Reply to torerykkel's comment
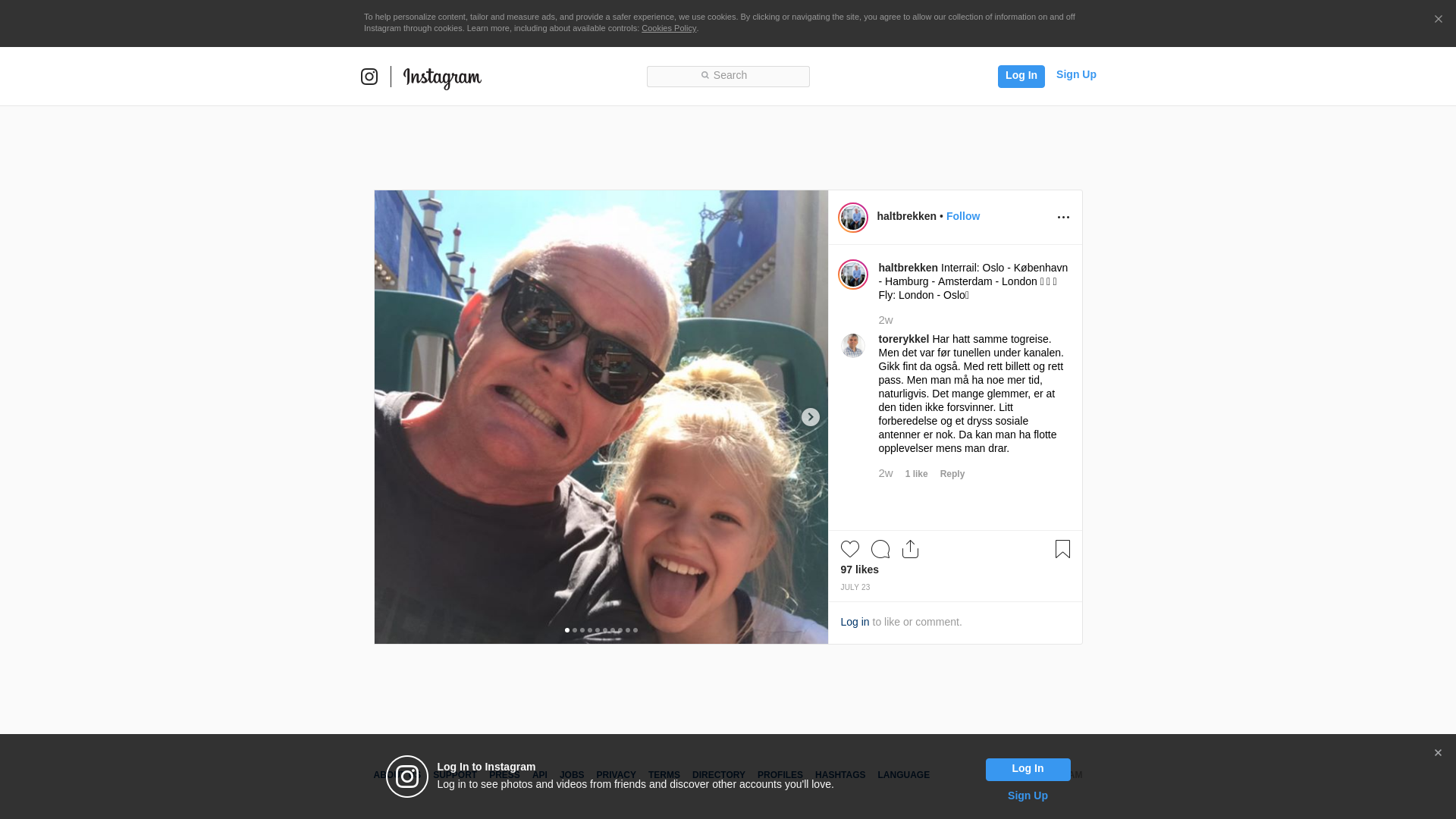The height and width of the screenshot is (819, 1456). 952,474
